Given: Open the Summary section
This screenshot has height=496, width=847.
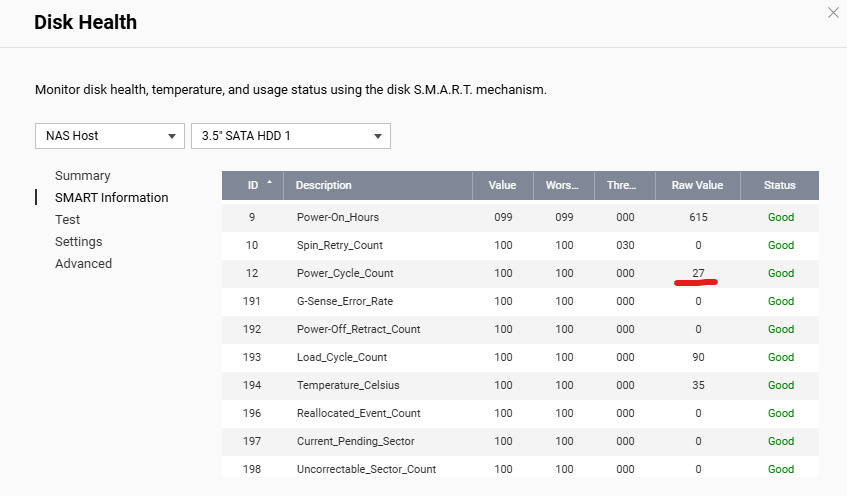Looking at the screenshot, I should [83, 175].
